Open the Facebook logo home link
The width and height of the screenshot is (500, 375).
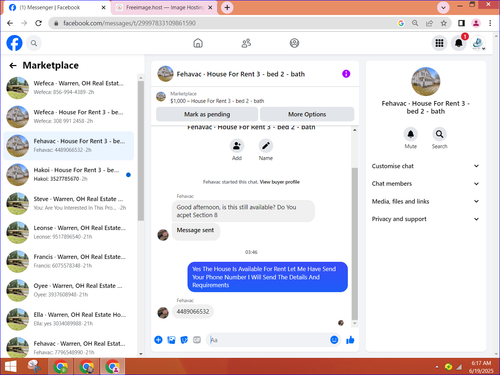14,43
